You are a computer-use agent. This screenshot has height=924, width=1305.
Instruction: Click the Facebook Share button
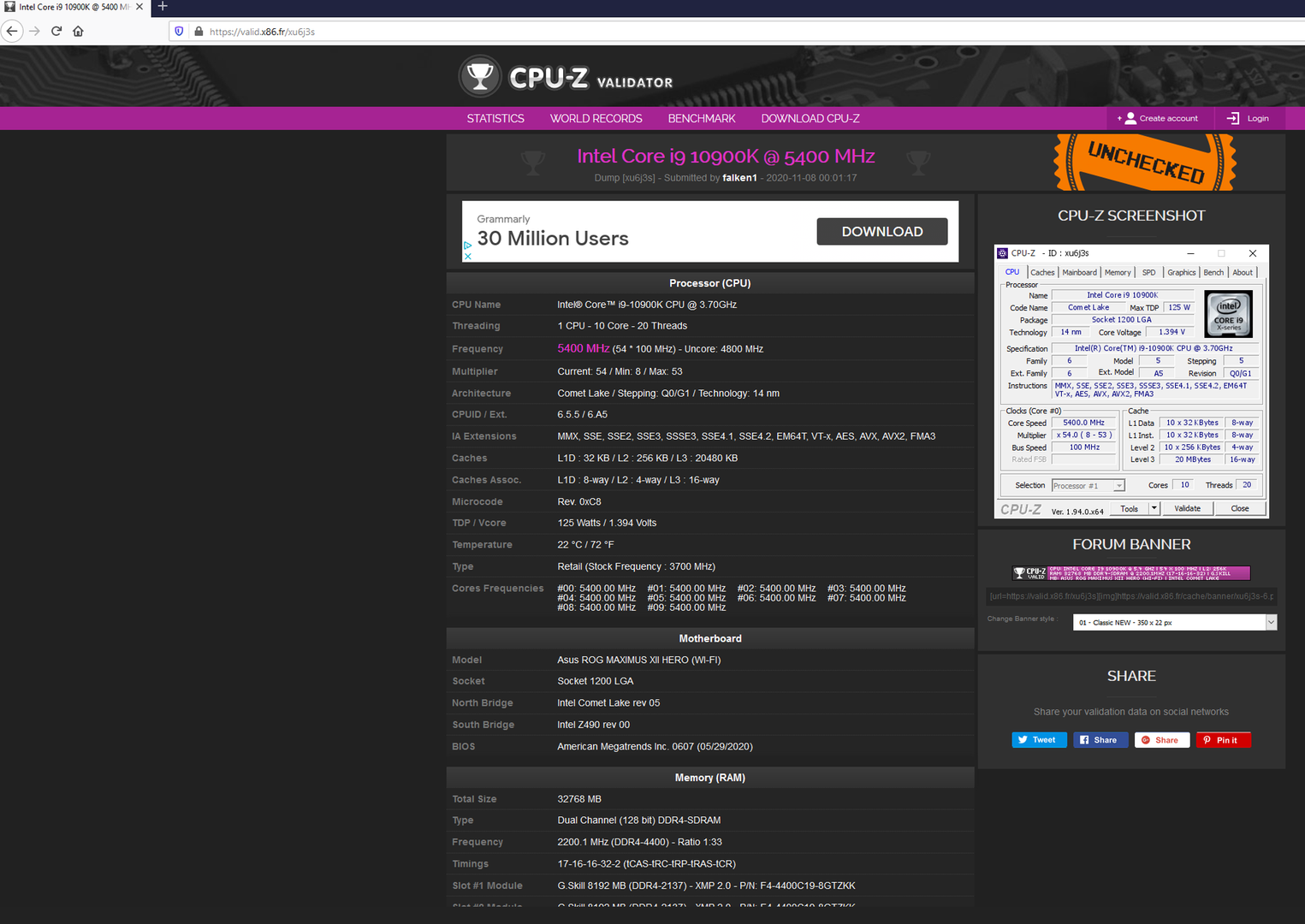pos(1100,740)
